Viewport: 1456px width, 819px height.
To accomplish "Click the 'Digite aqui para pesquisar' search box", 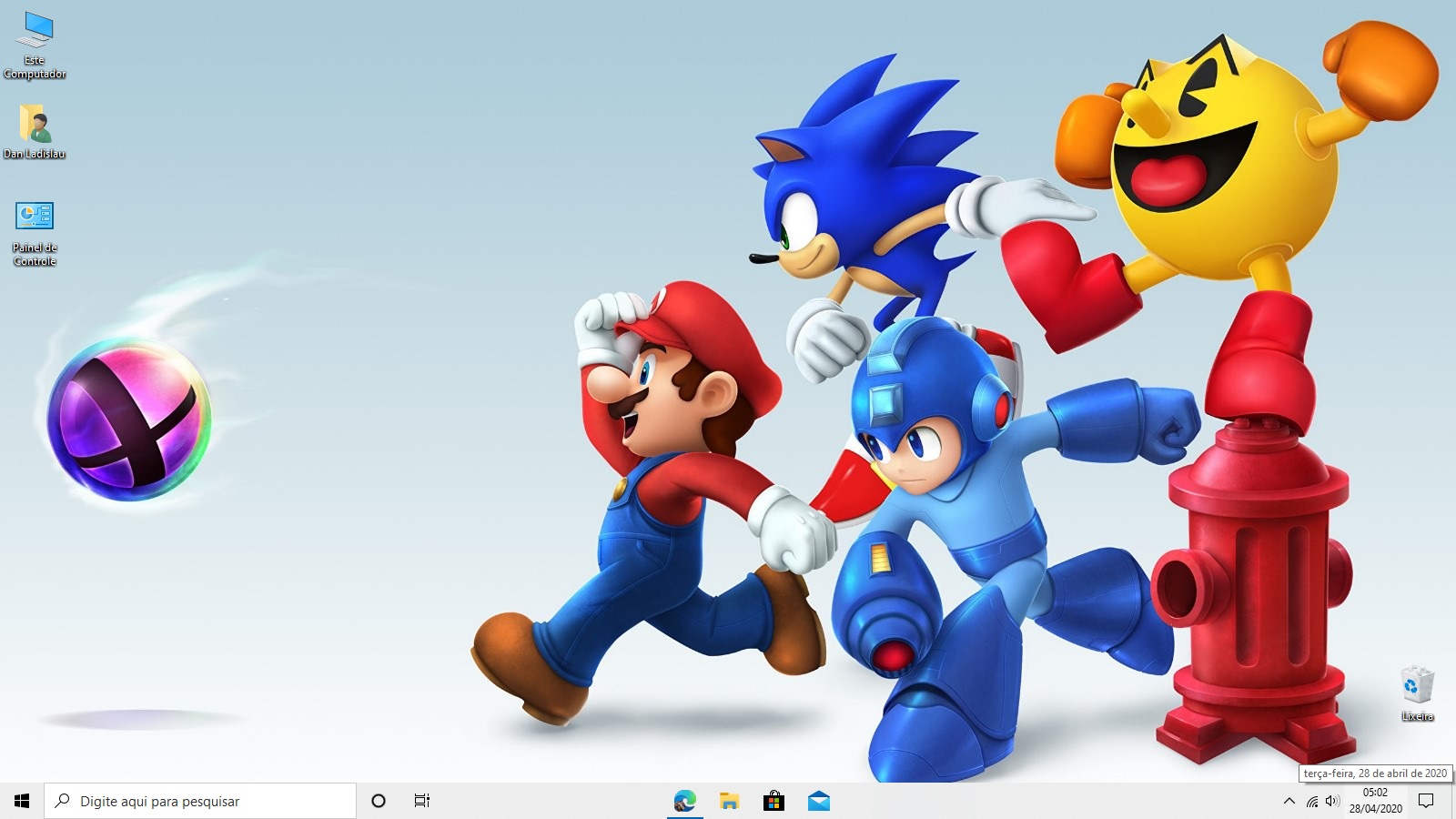I will click(x=209, y=801).
